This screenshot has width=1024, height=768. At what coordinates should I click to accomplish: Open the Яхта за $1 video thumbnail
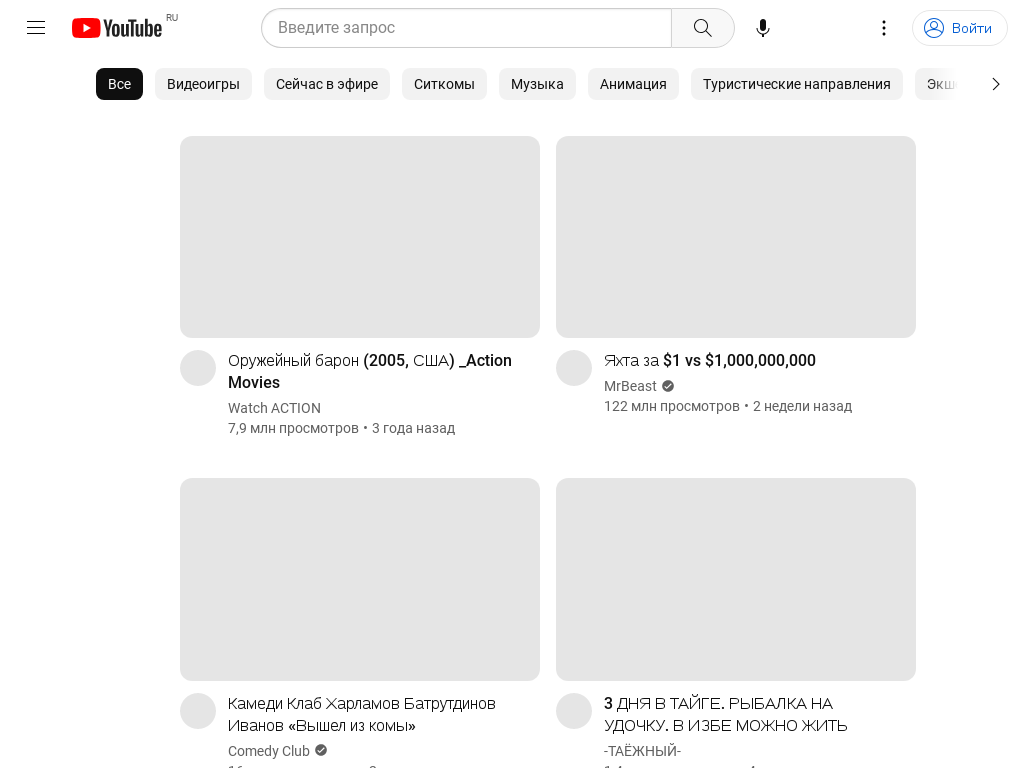tap(736, 237)
